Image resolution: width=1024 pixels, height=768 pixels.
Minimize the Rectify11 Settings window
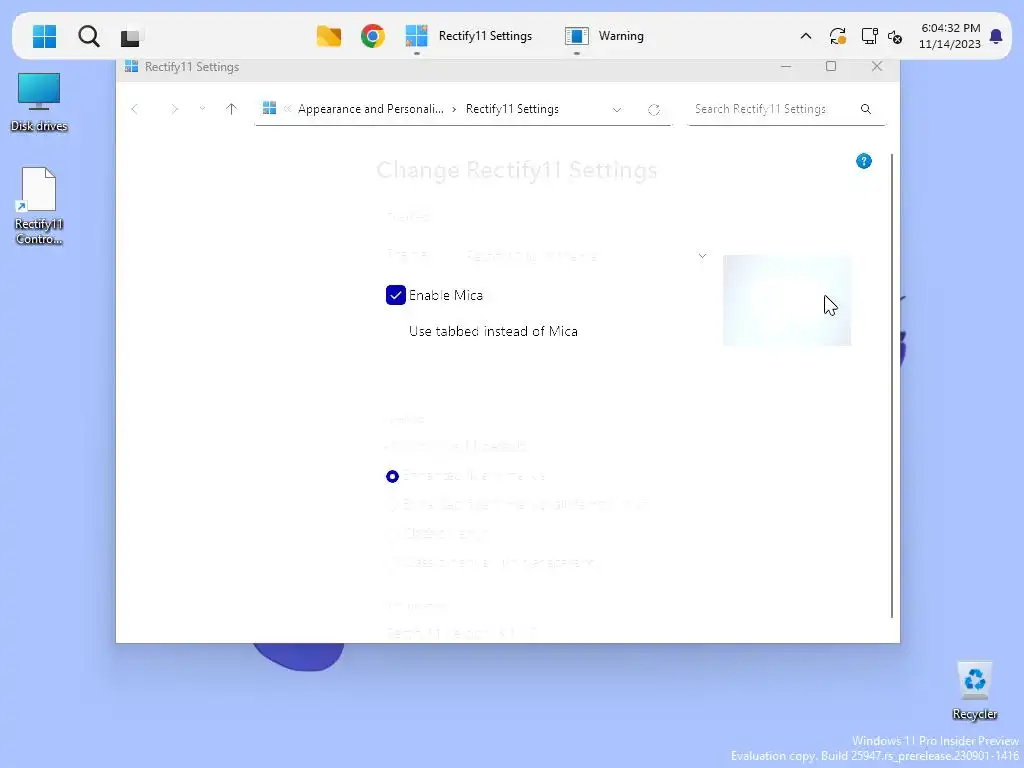(786, 67)
